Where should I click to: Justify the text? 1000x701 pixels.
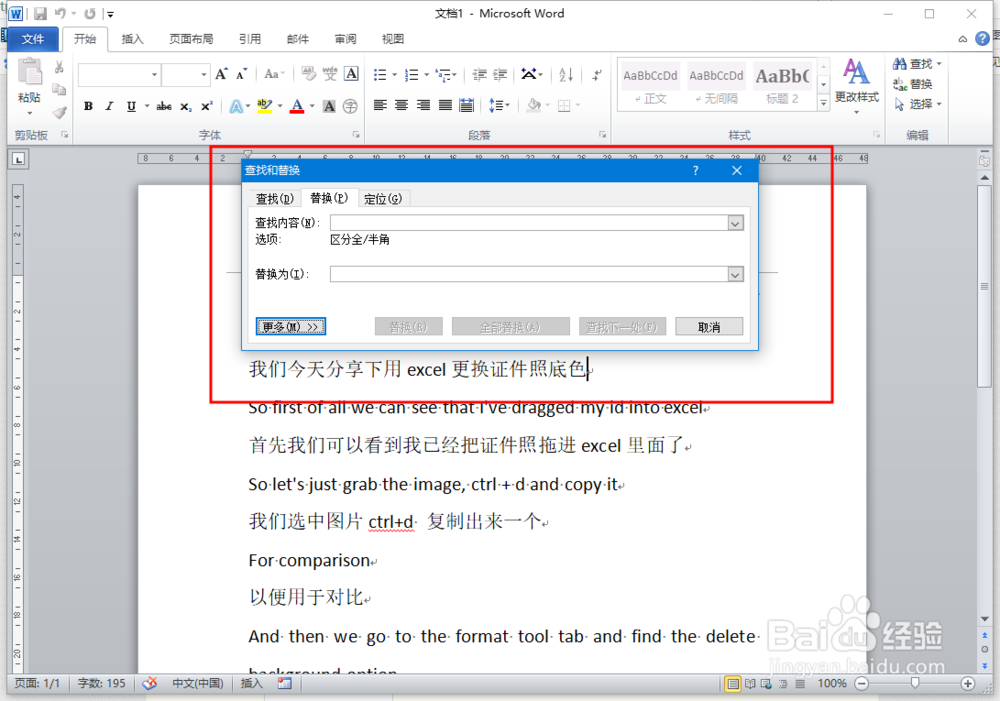point(445,105)
